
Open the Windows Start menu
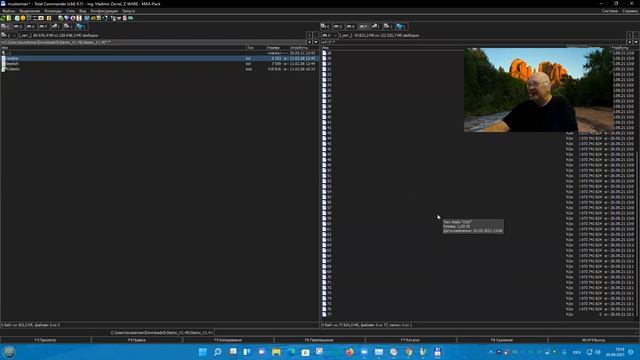[202, 352]
